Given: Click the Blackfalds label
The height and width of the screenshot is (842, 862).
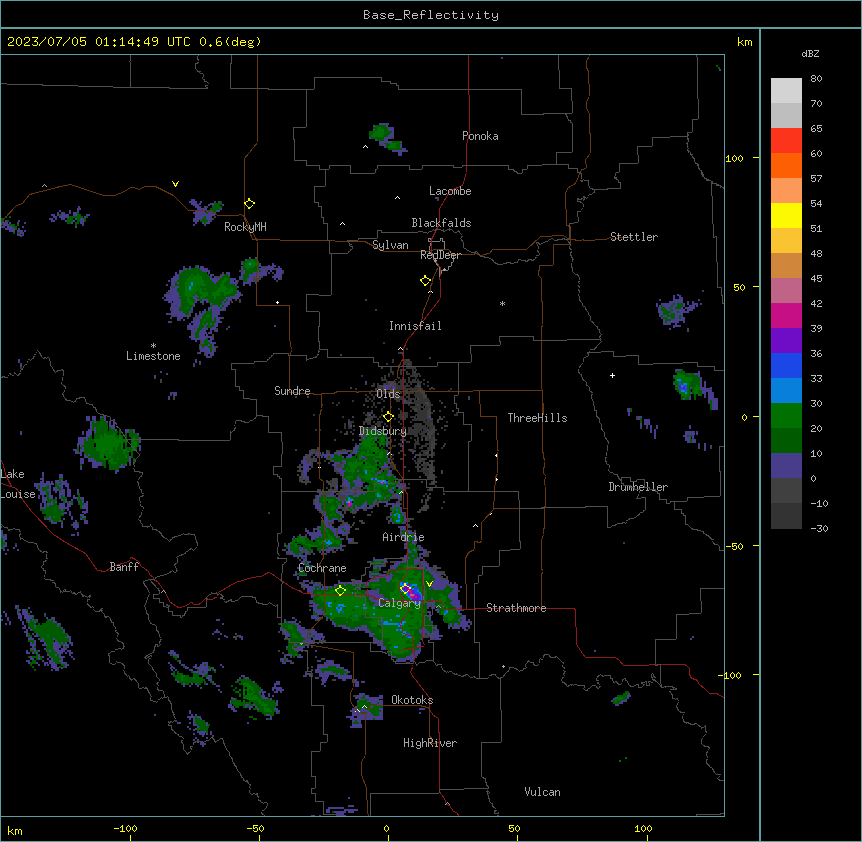Looking at the screenshot, I should (x=441, y=223).
